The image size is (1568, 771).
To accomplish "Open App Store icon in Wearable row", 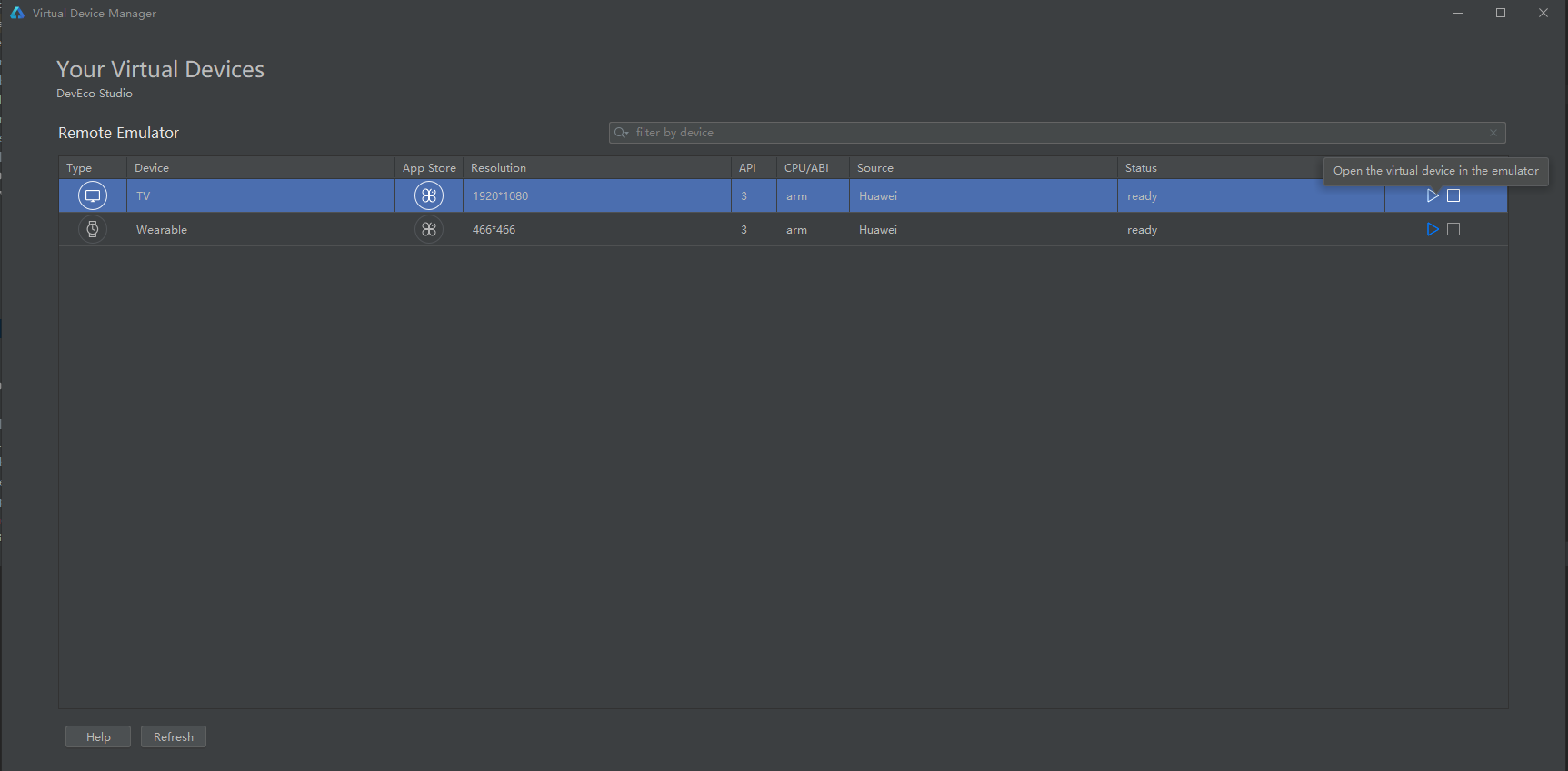I will coord(429,229).
